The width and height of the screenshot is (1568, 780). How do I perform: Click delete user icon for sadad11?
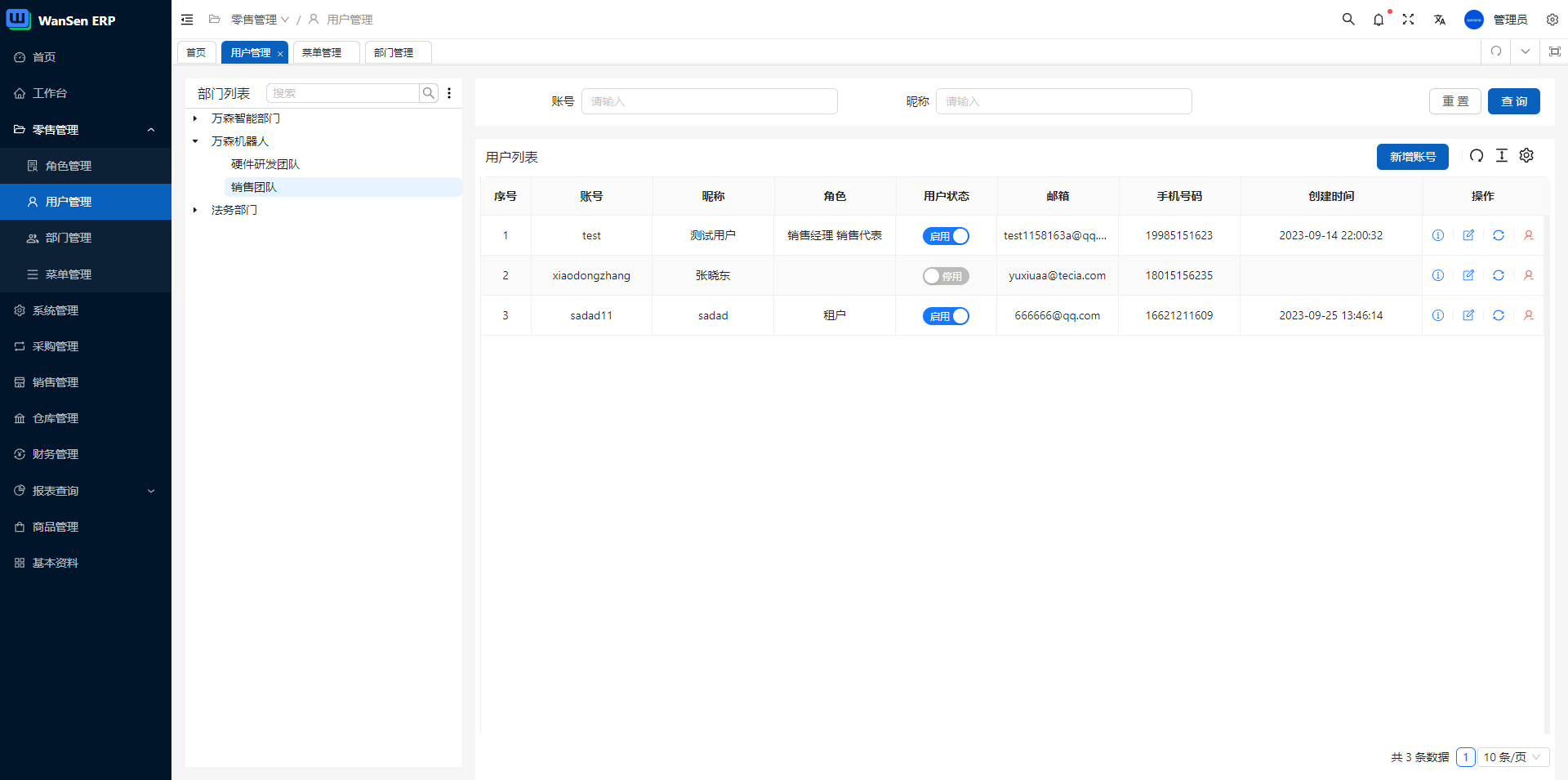[x=1528, y=315]
